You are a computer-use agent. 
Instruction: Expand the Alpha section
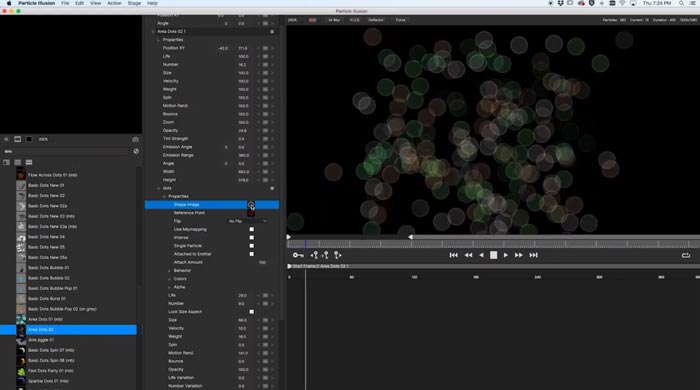click(x=170, y=287)
